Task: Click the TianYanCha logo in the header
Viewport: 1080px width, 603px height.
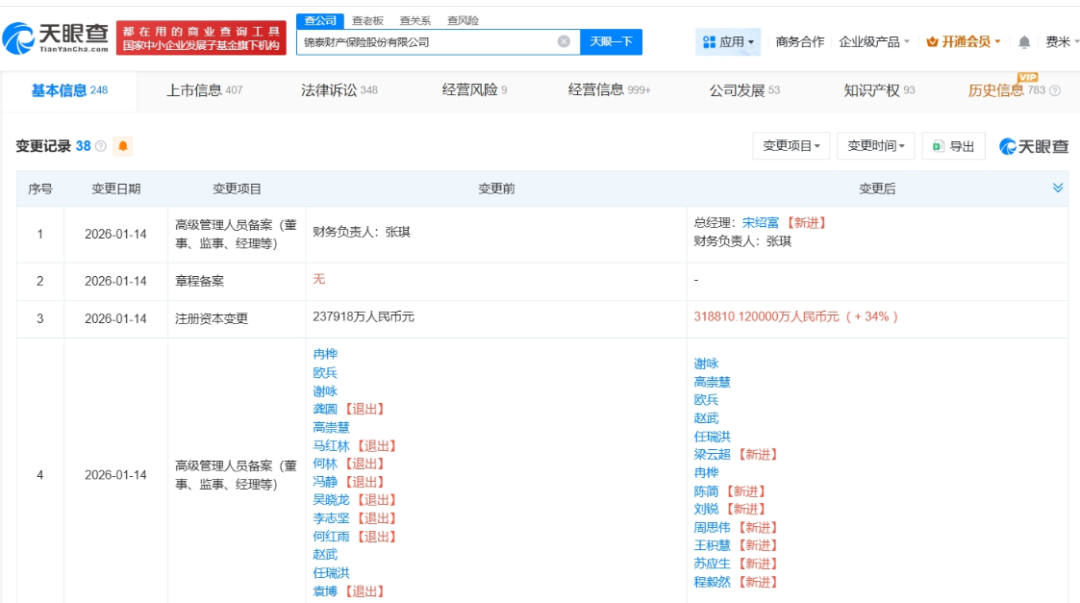Action: pyautogui.click(x=56, y=38)
